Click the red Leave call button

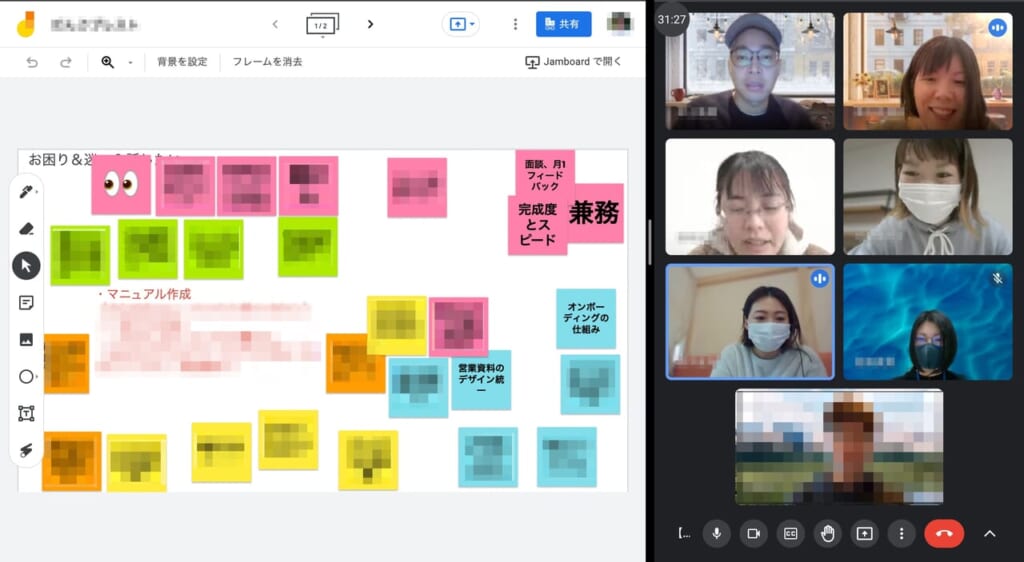point(944,534)
